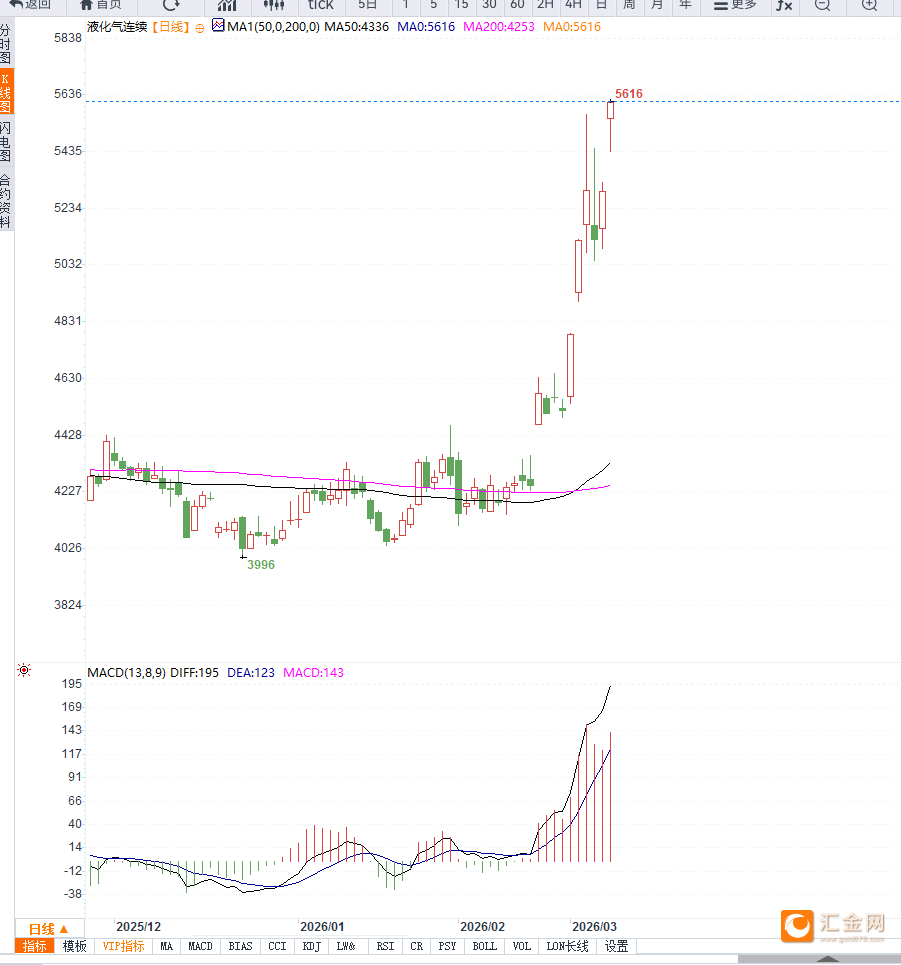Select the VIP指标 tab
This screenshot has width=901, height=965.
pyautogui.click(x=123, y=946)
